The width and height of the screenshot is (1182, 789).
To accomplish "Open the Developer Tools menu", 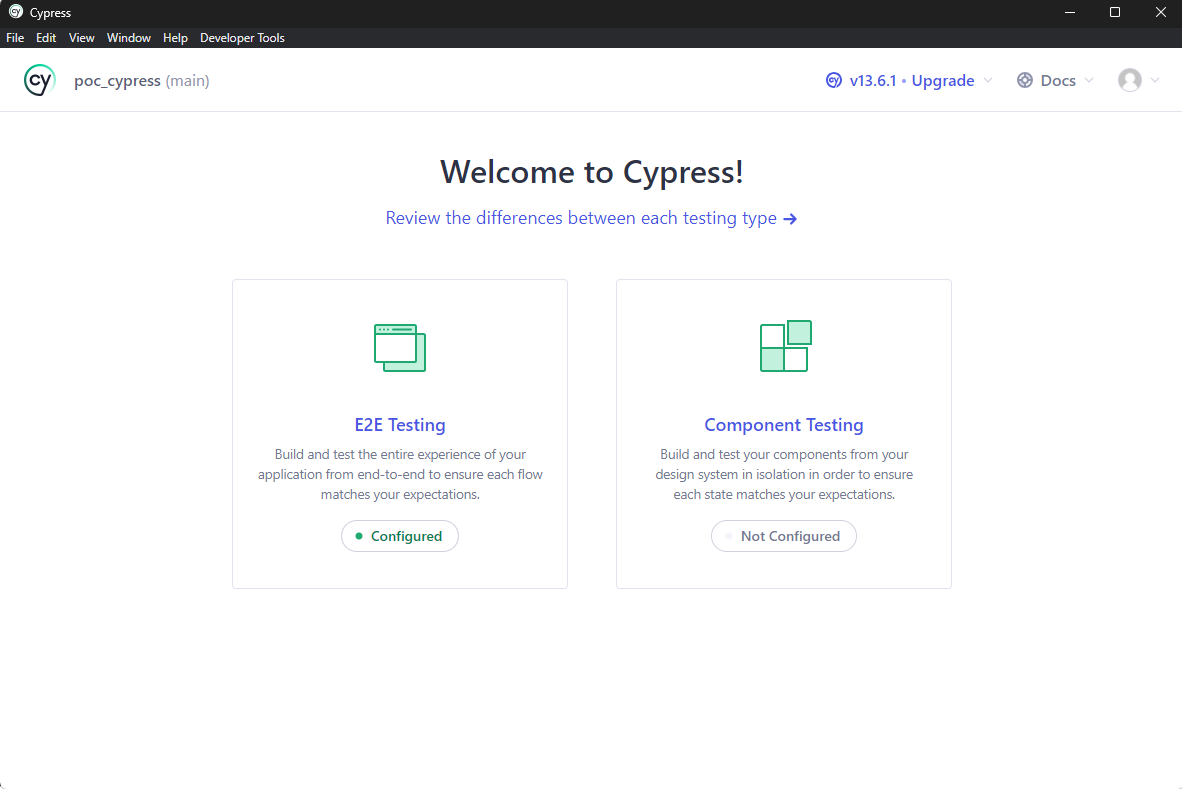I will tap(242, 38).
